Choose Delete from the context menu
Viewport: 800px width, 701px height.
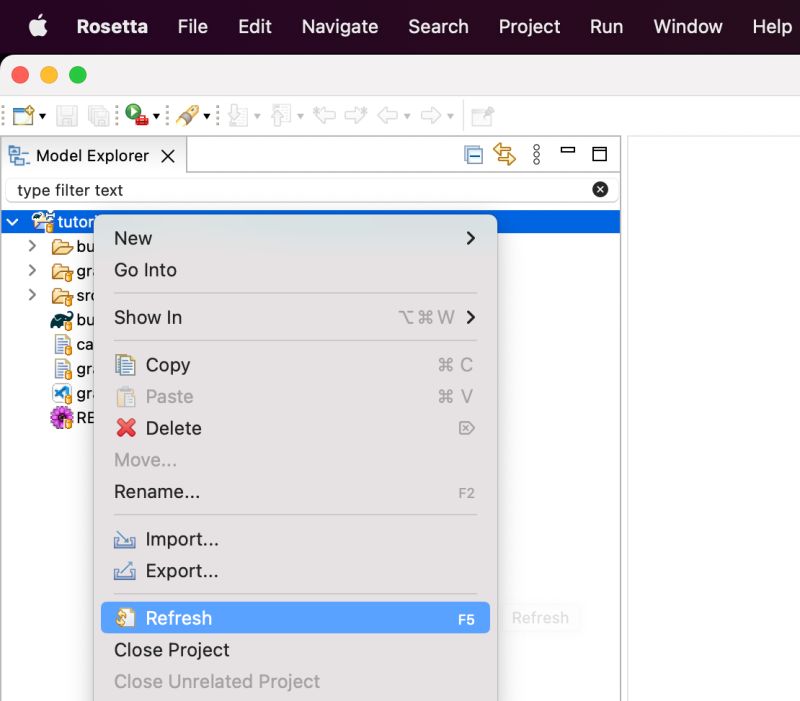click(x=295, y=428)
